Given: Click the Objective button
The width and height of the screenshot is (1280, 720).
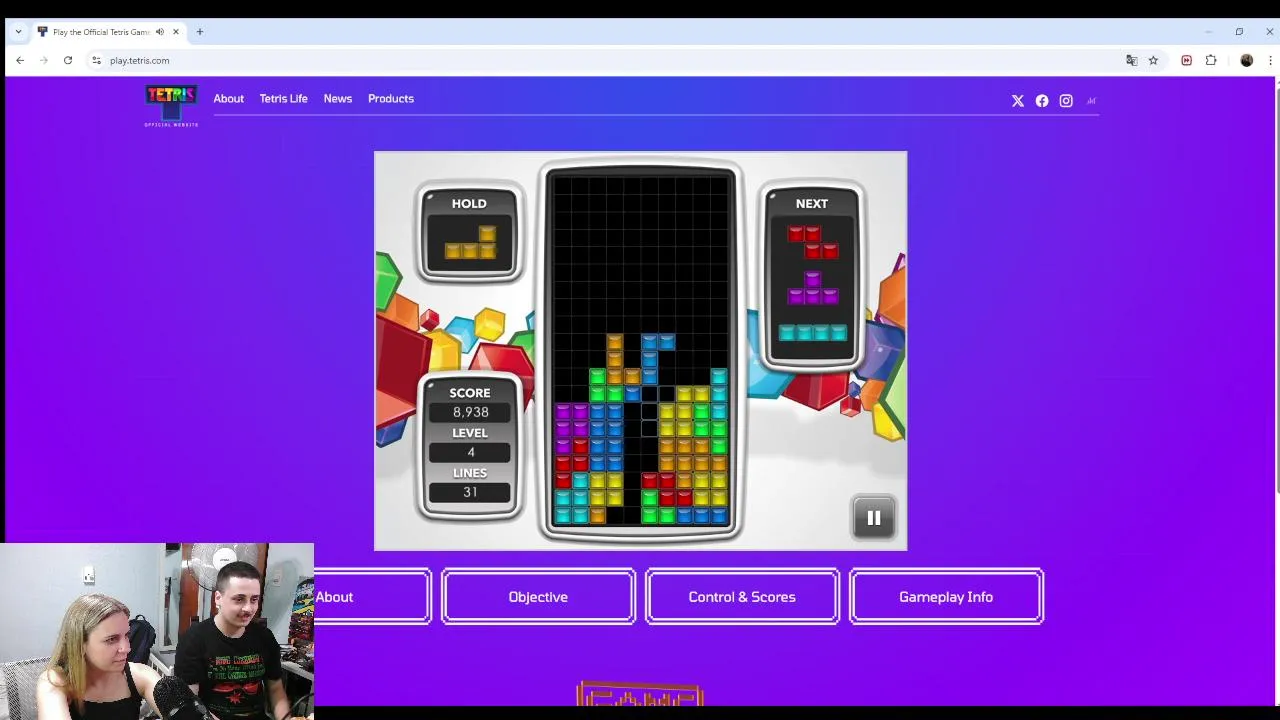Looking at the screenshot, I should (x=538, y=597).
